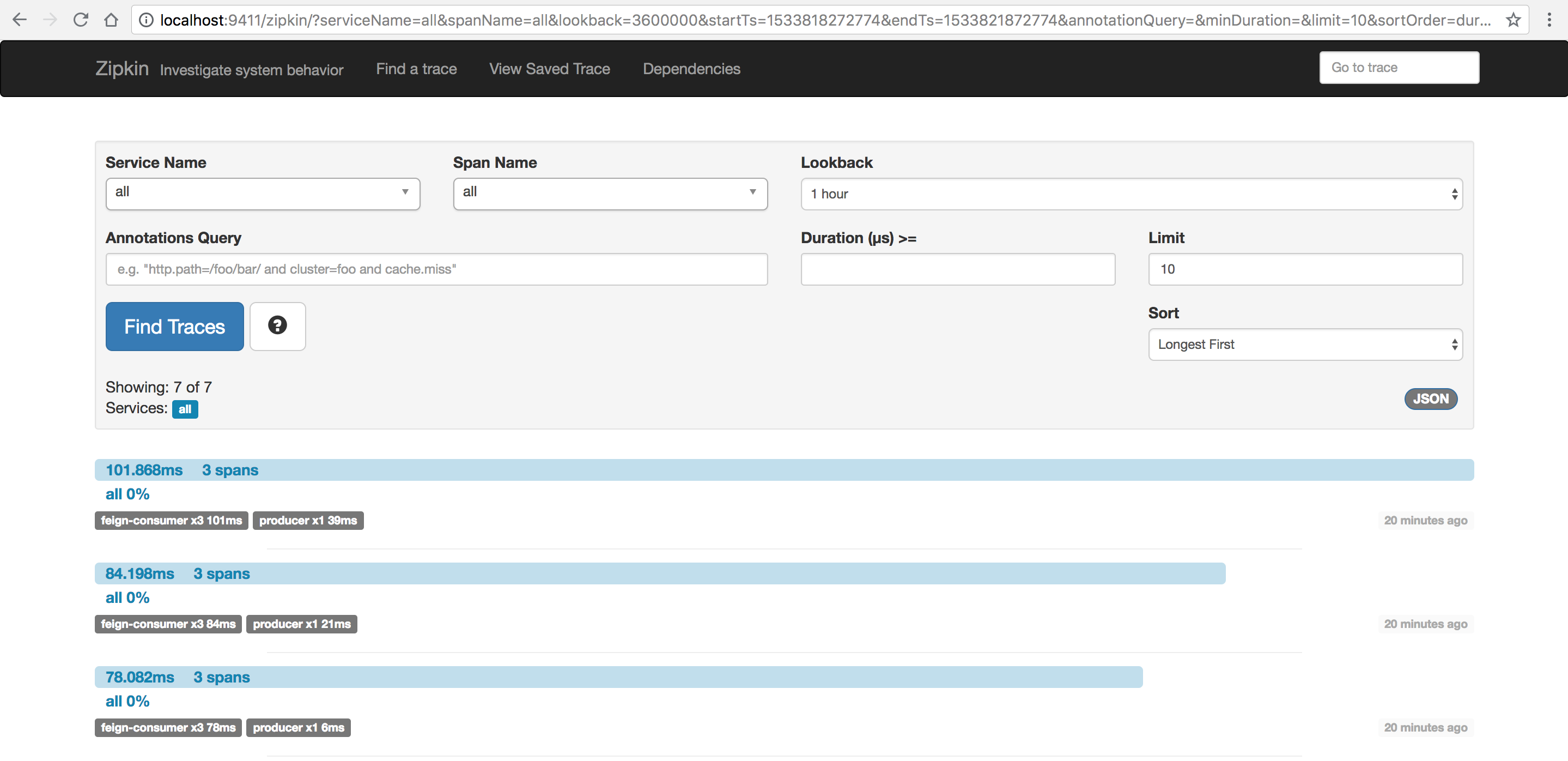The image size is (1568, 761).
Task: Click the browser back arrow
Action: 20,20
